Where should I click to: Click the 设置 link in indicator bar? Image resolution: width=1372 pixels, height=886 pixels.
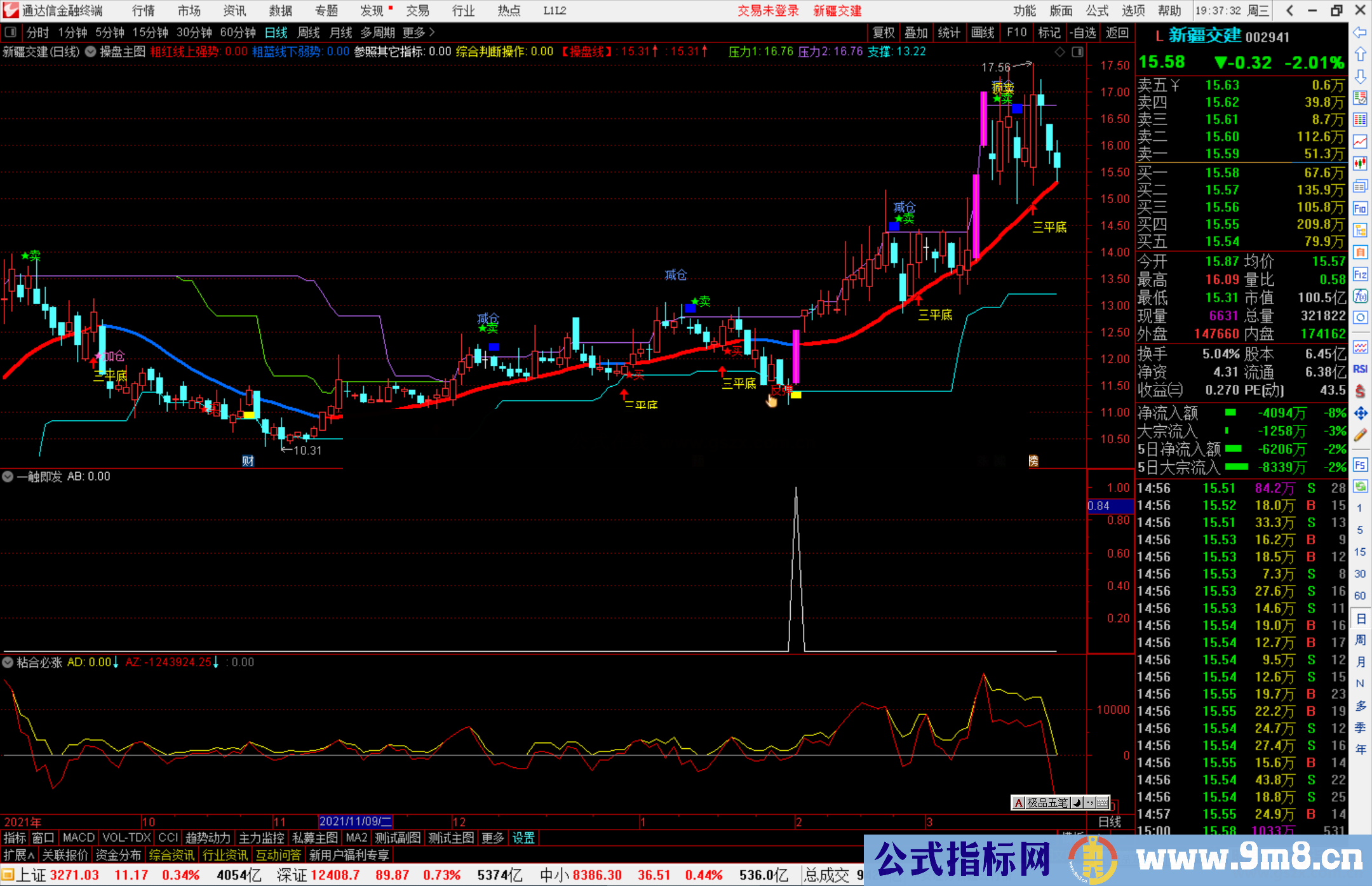pyautogui.click(x=523, y=838)
